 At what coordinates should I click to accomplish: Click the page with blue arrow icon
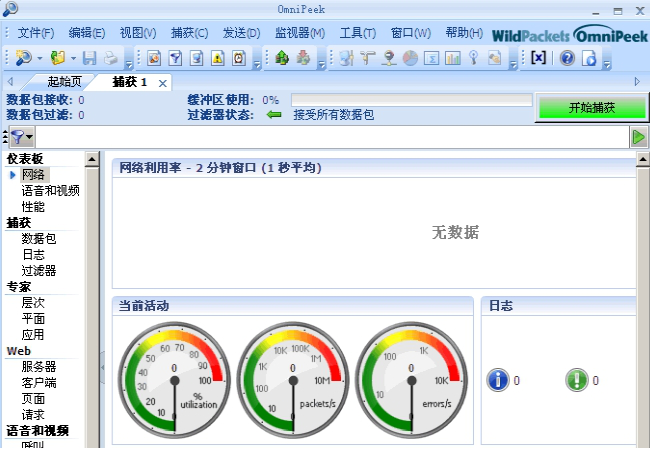tap(589, 58)
